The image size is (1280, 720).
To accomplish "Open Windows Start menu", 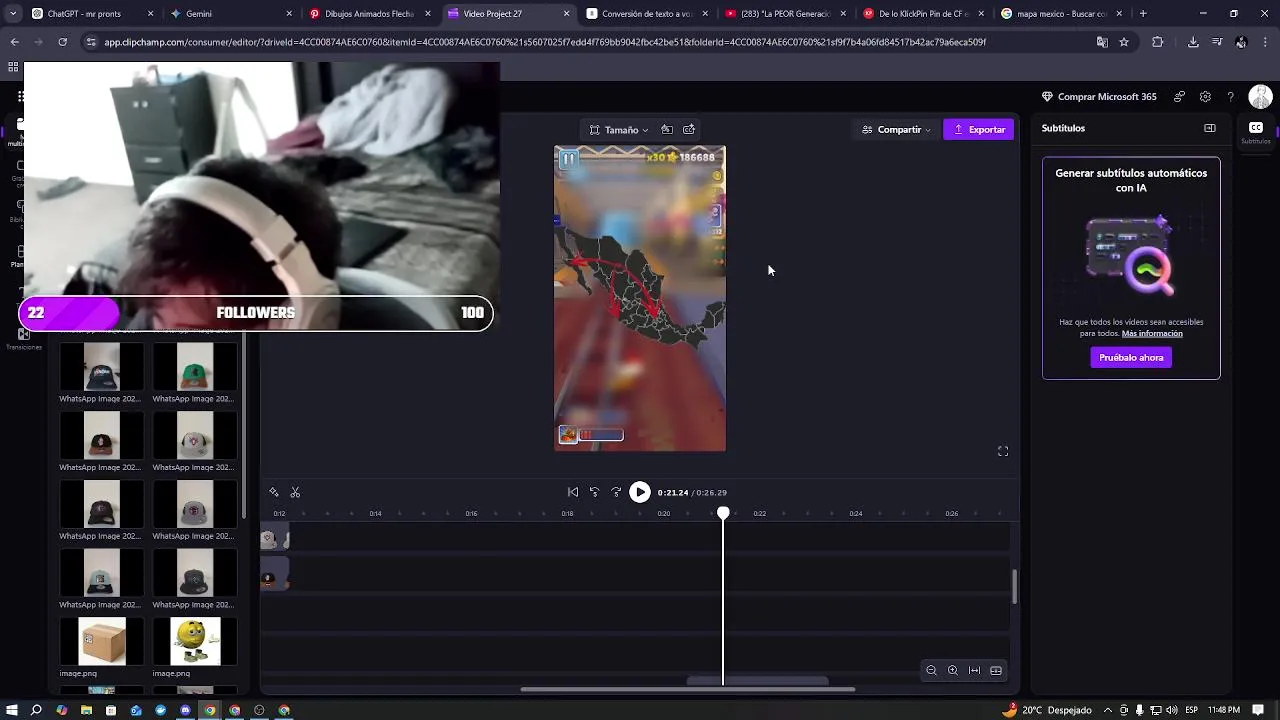I will pyautogui.click(x=11, y=710).
